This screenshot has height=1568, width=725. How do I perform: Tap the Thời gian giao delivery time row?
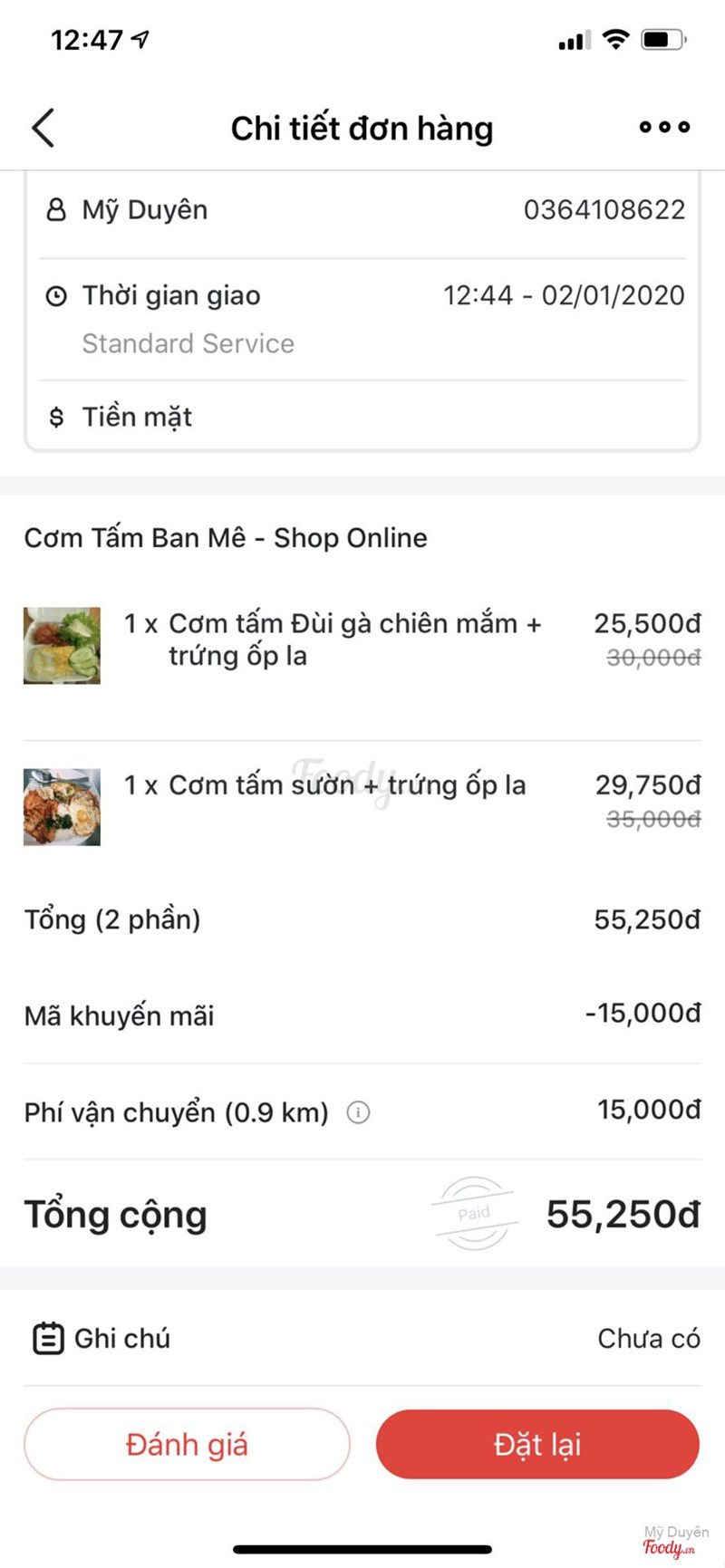tap(362, 296)
